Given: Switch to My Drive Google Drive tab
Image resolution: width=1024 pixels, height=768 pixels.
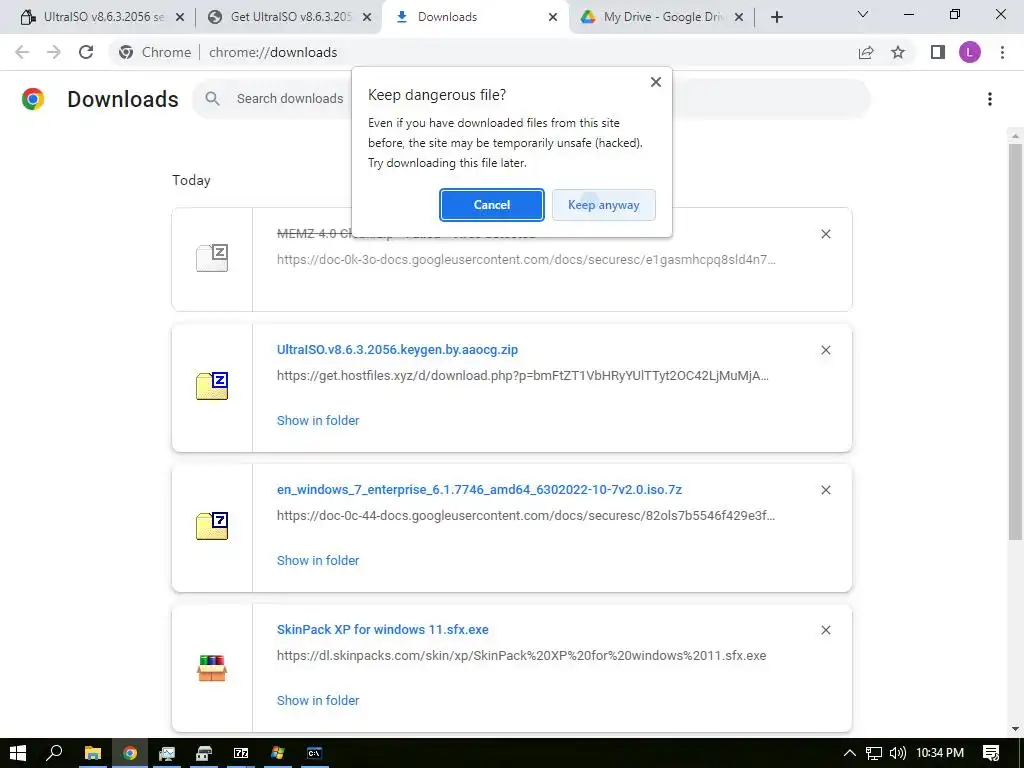Looking at the screenshot, I should 660,17.
